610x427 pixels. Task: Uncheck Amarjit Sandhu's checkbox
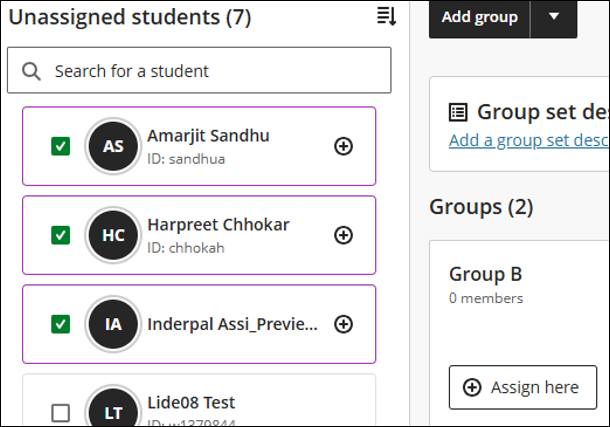pos(61,146)
